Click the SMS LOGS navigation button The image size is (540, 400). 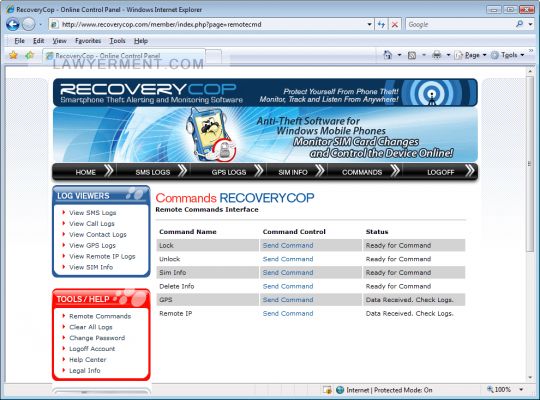(x=153, y=172)
